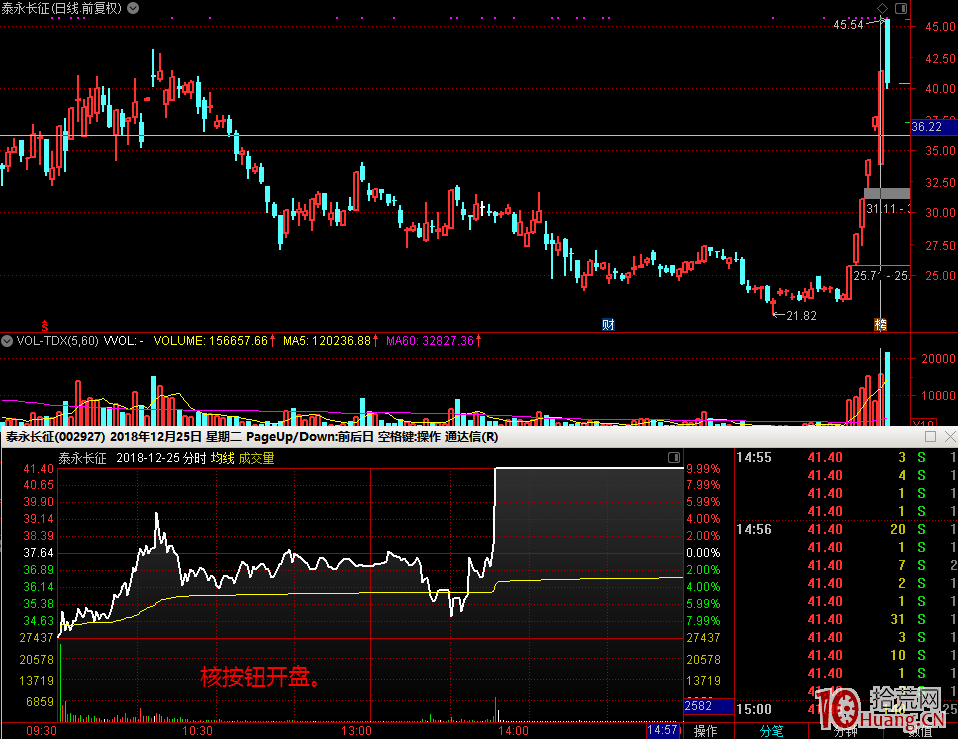
Task: Select the 14:55 tick row
Action: click(x=846, y=457)
